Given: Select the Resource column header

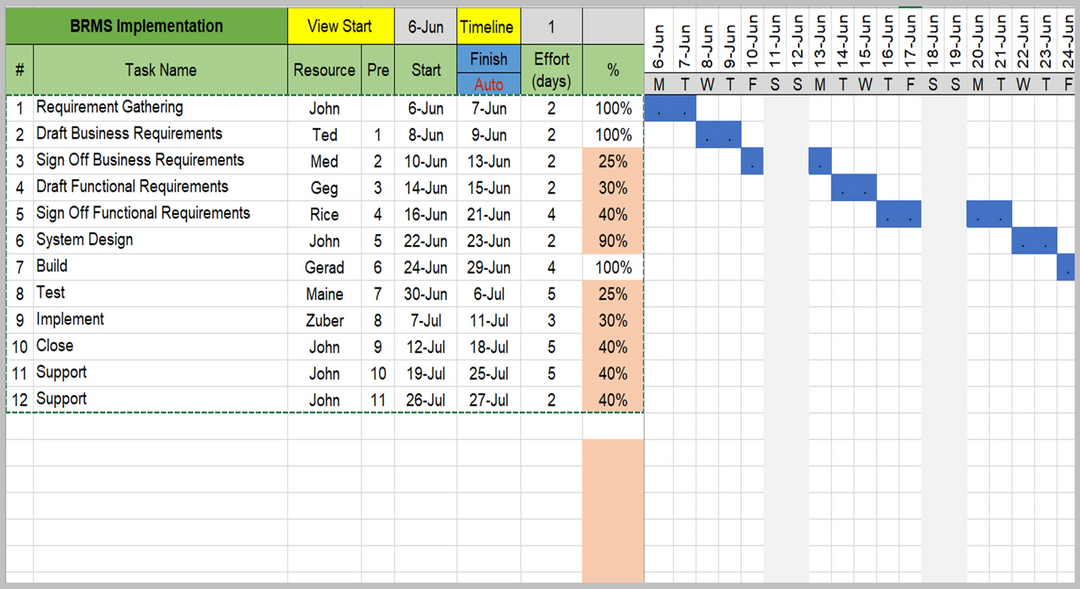Looking at the screenshot, I should click(324, 70).
